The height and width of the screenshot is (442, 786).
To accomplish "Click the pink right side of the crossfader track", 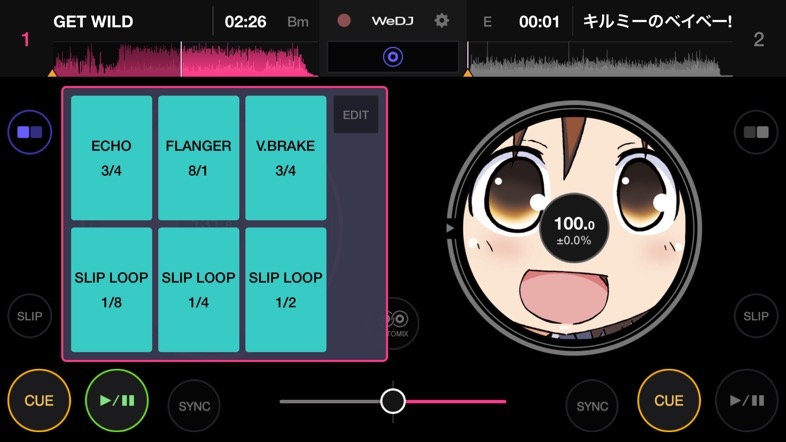I will (456, 401).
